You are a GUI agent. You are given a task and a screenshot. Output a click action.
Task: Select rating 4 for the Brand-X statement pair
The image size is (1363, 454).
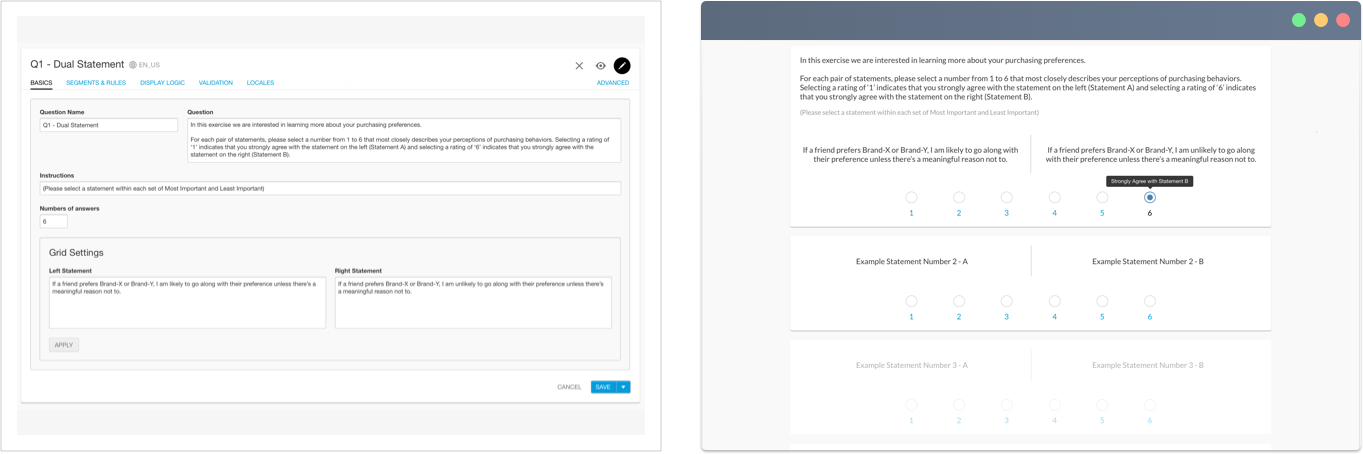(x=1054, y=198)
